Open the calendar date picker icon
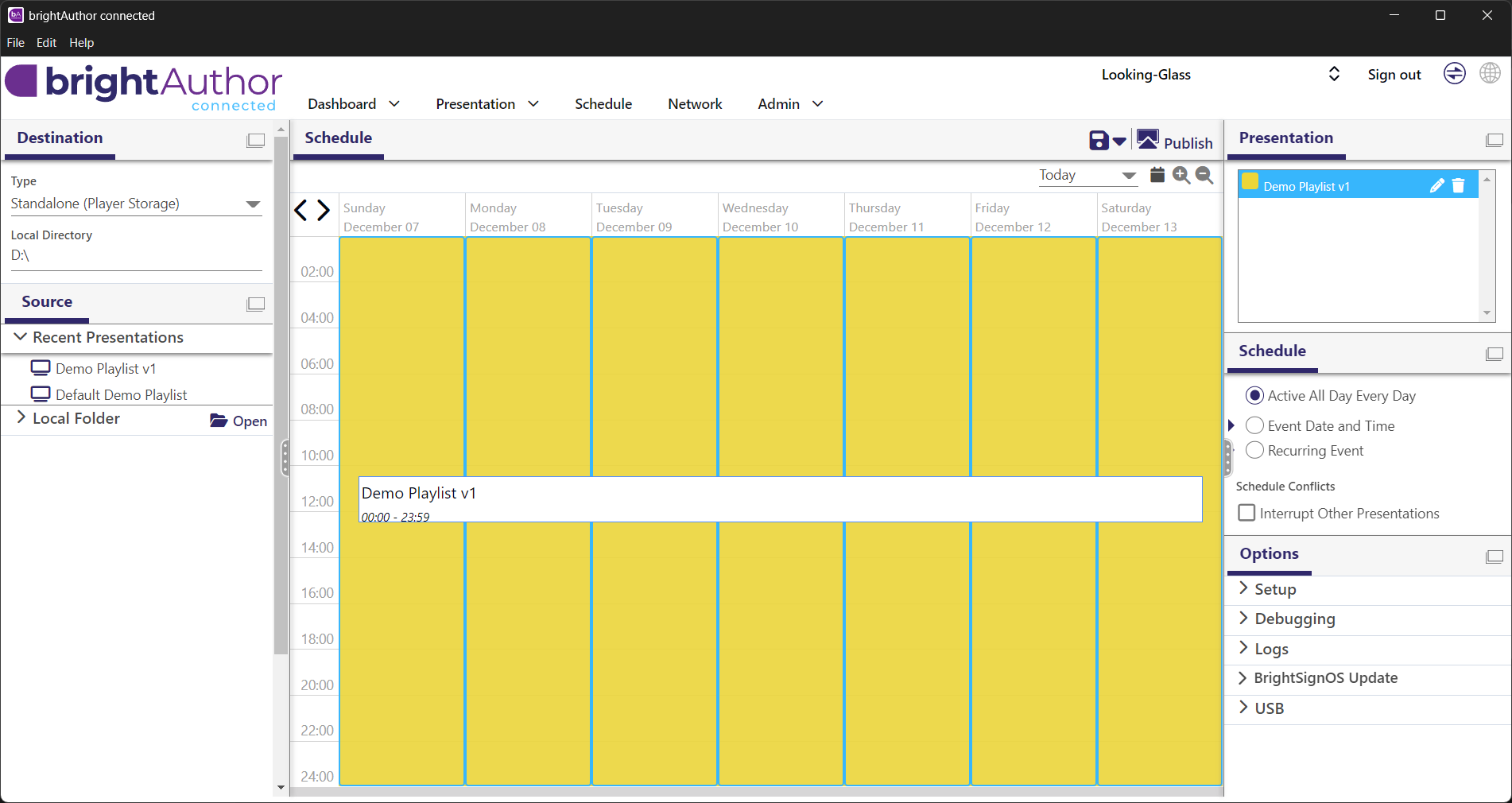The image size is (1512, 803). [1157, 175]
